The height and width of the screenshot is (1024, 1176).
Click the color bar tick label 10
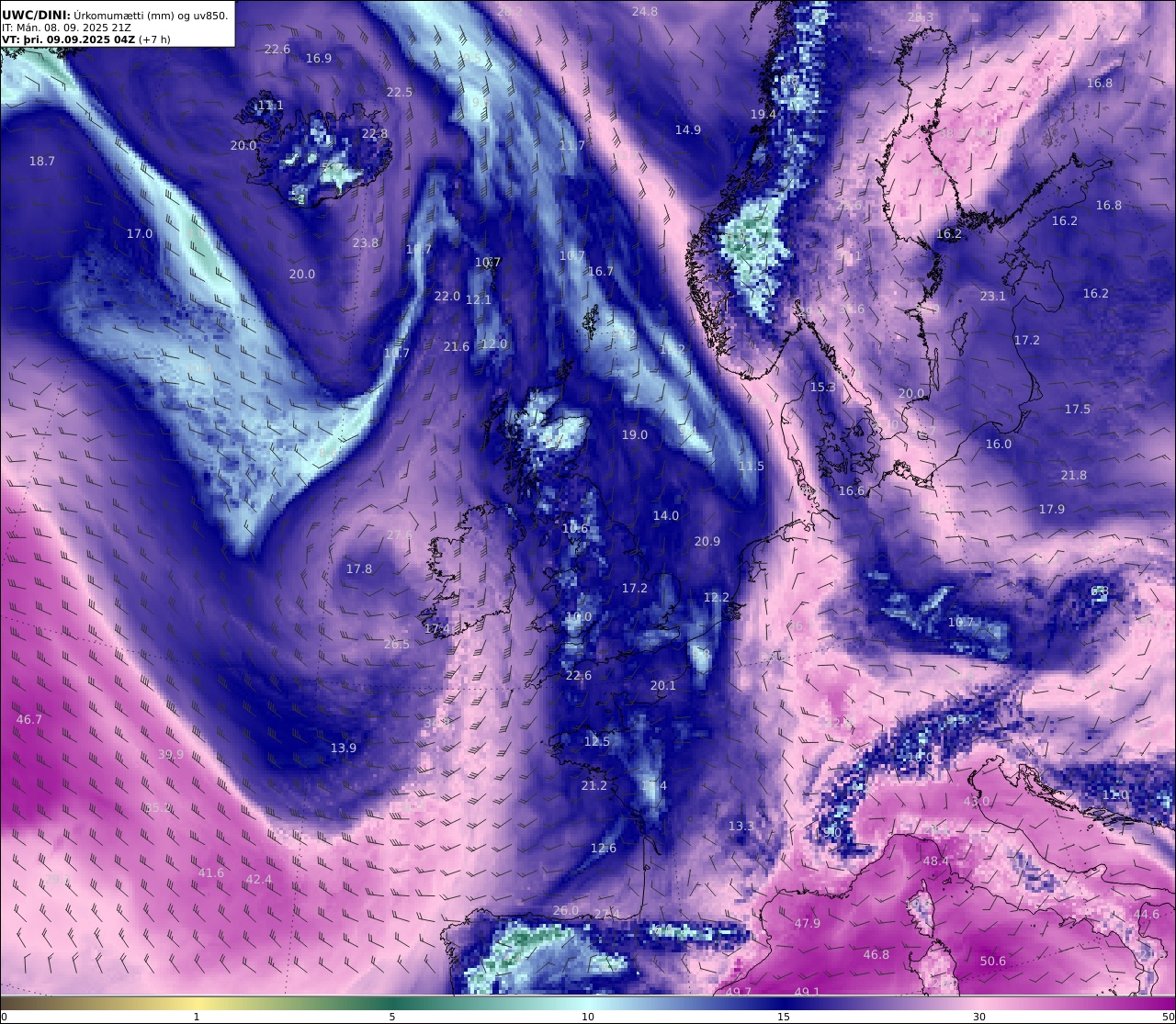[588, 1017]
